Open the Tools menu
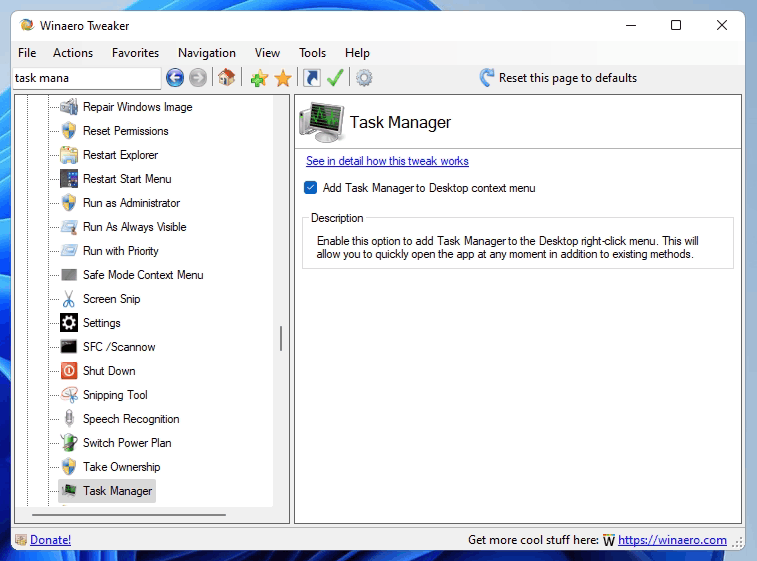This screenshot has width=757, height=561. 312,53
